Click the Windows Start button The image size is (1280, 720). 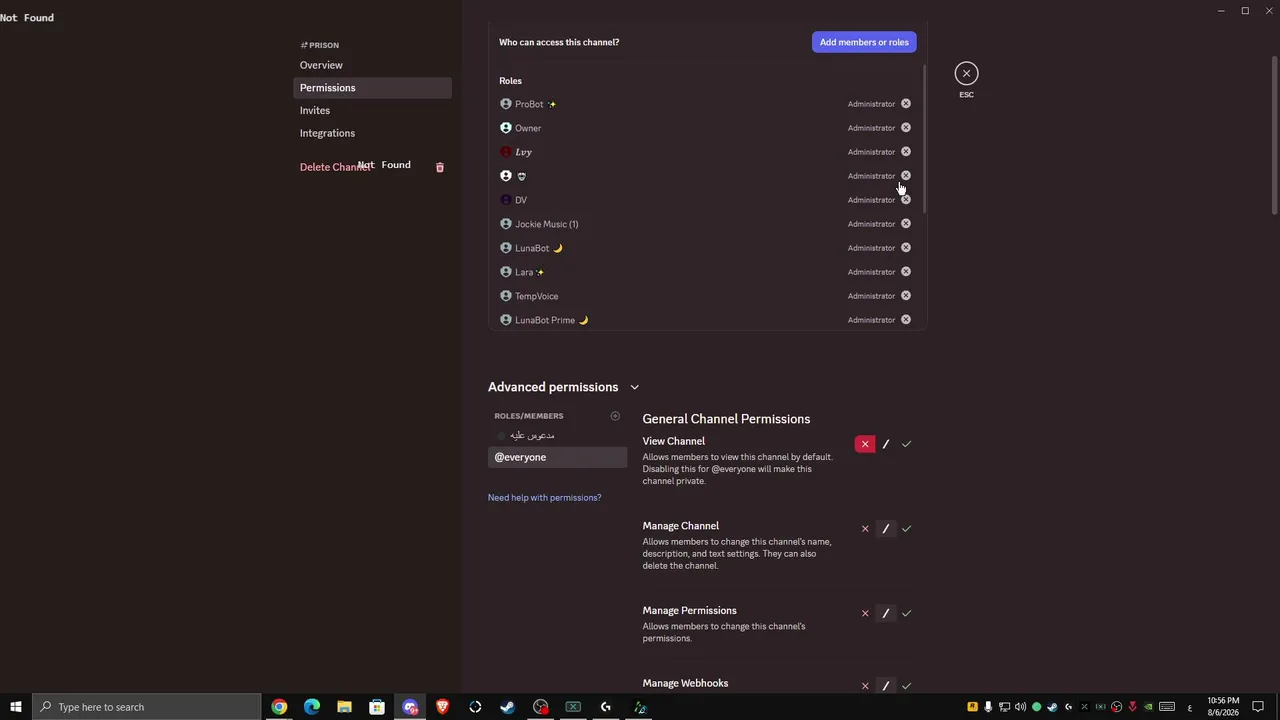[x=16, y=707]
